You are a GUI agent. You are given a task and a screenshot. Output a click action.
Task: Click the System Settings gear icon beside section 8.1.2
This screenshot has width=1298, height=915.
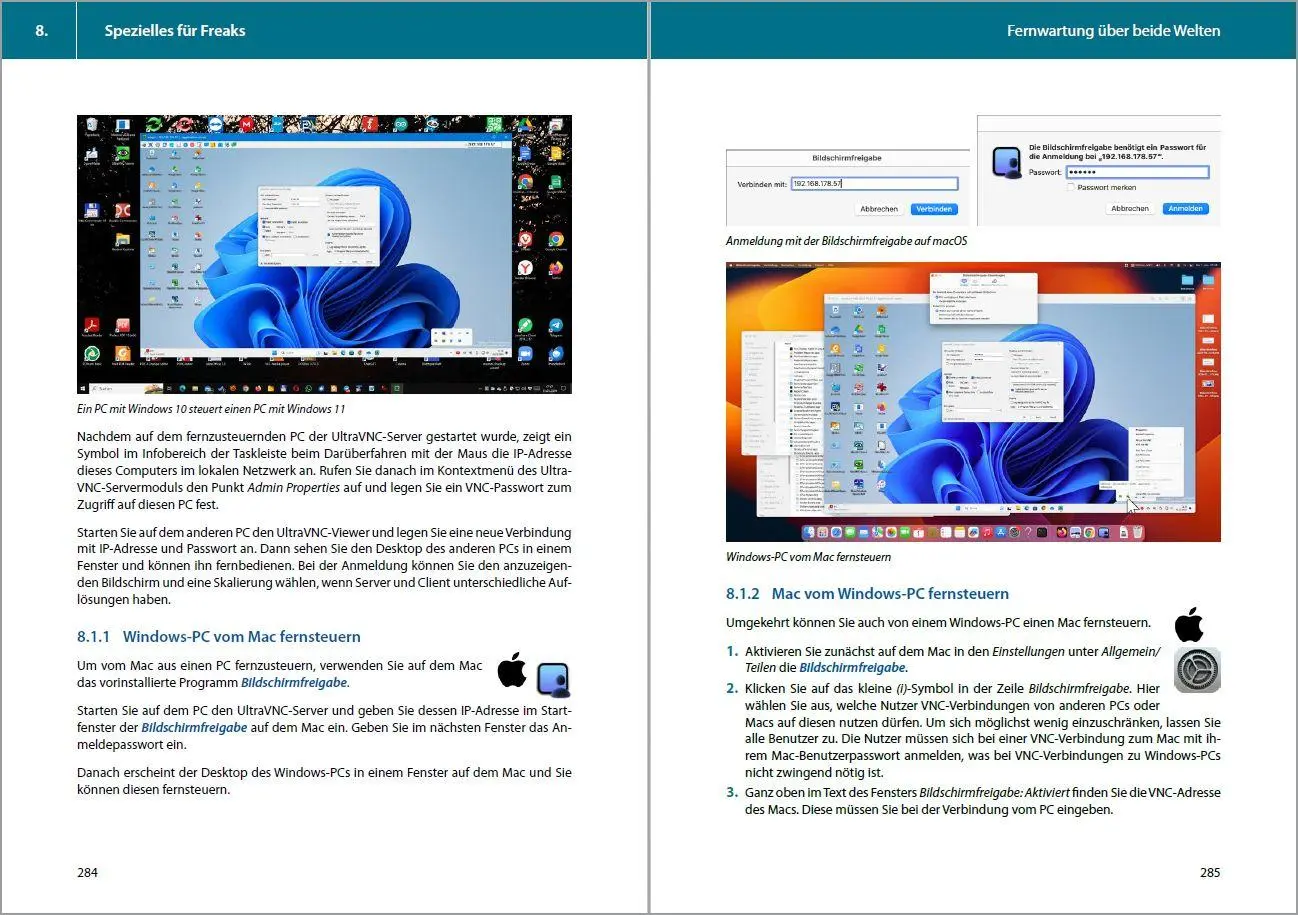[x=1197, y=670]
